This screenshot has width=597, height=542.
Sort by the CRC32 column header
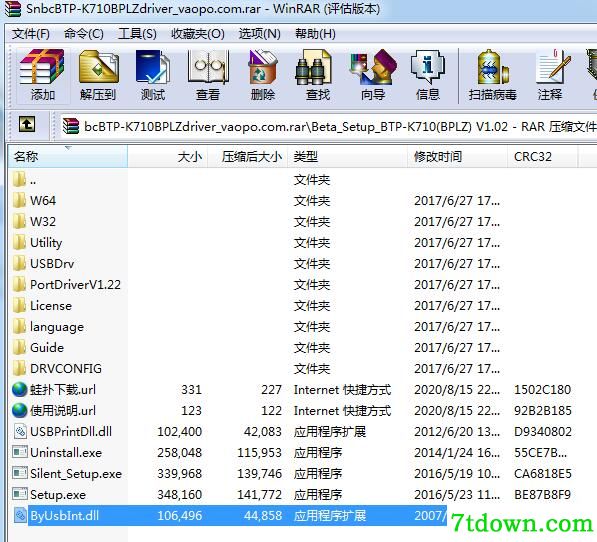543,156
